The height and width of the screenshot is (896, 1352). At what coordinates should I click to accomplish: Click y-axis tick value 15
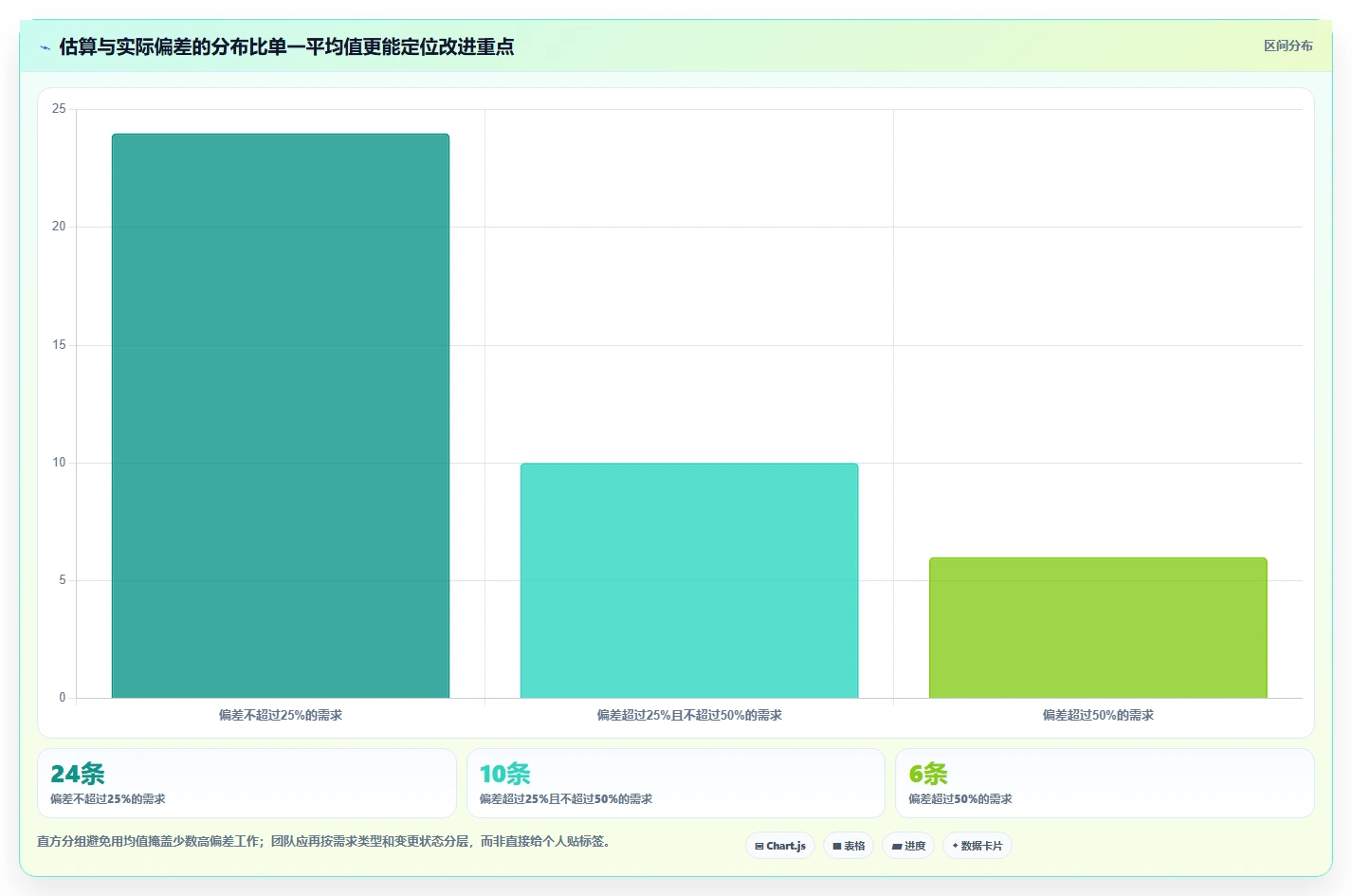(x=59, y=345)
